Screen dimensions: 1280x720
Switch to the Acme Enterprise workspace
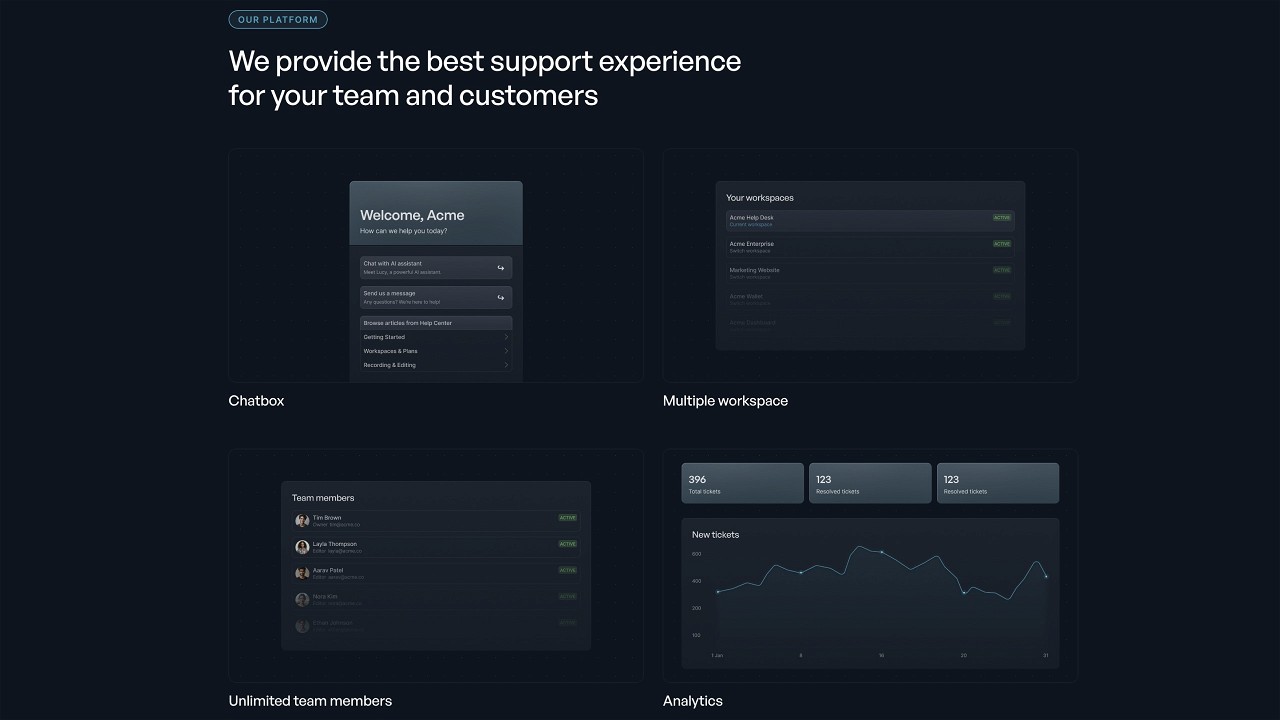870,247
